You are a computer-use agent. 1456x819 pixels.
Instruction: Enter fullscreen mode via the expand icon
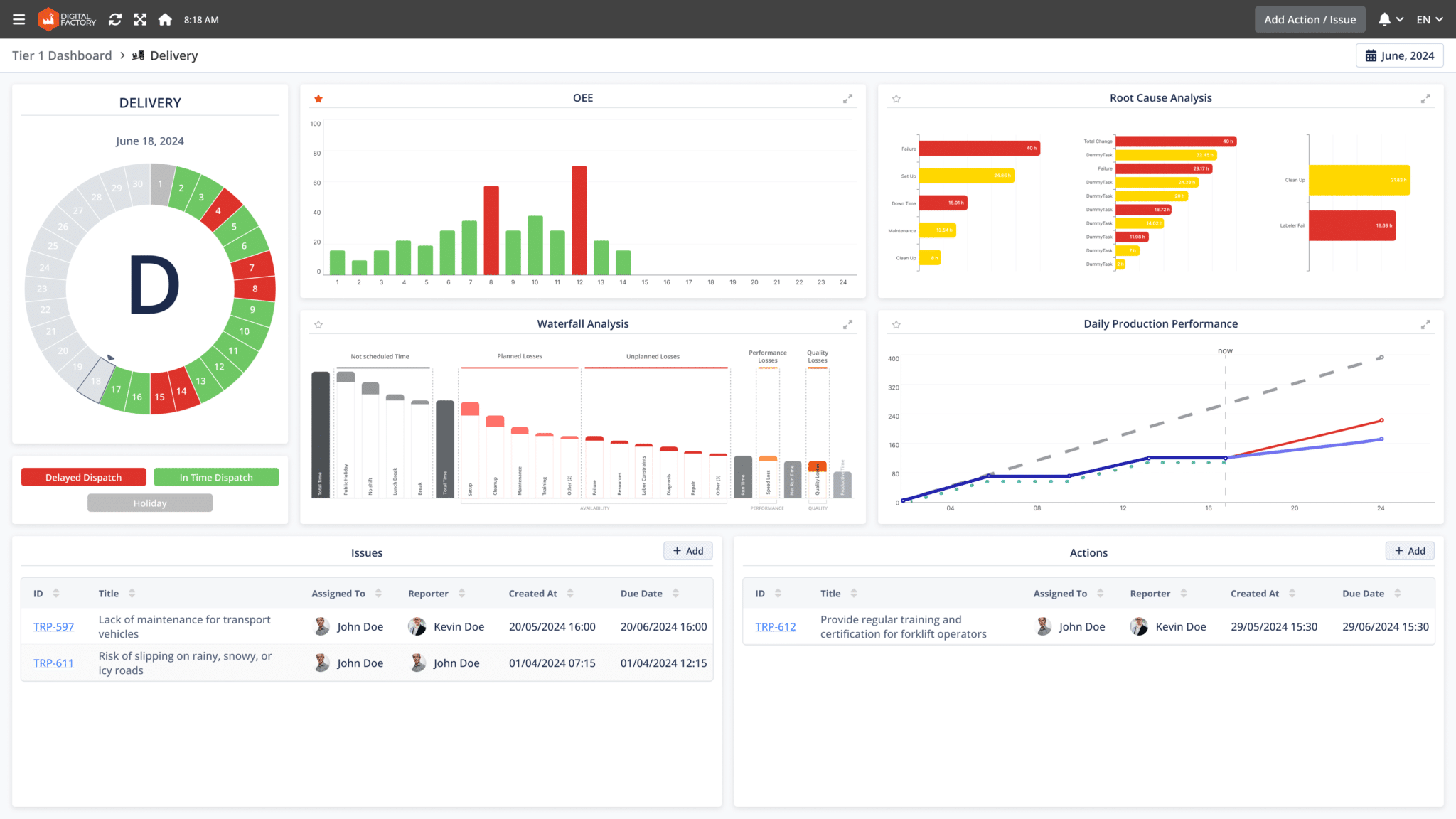(x=140, y=19)
